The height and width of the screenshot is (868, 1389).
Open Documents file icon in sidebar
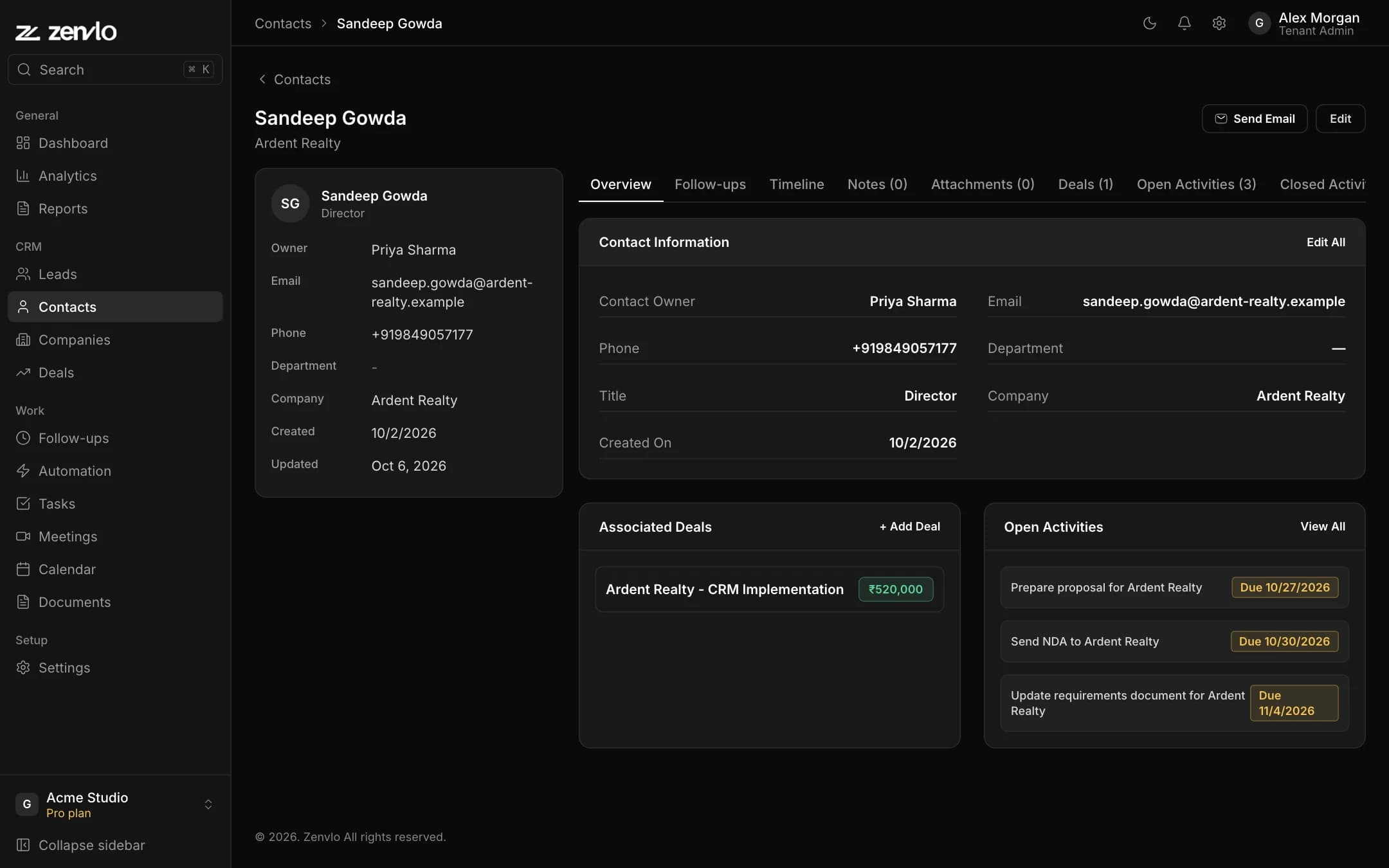[x=23, y=602]
